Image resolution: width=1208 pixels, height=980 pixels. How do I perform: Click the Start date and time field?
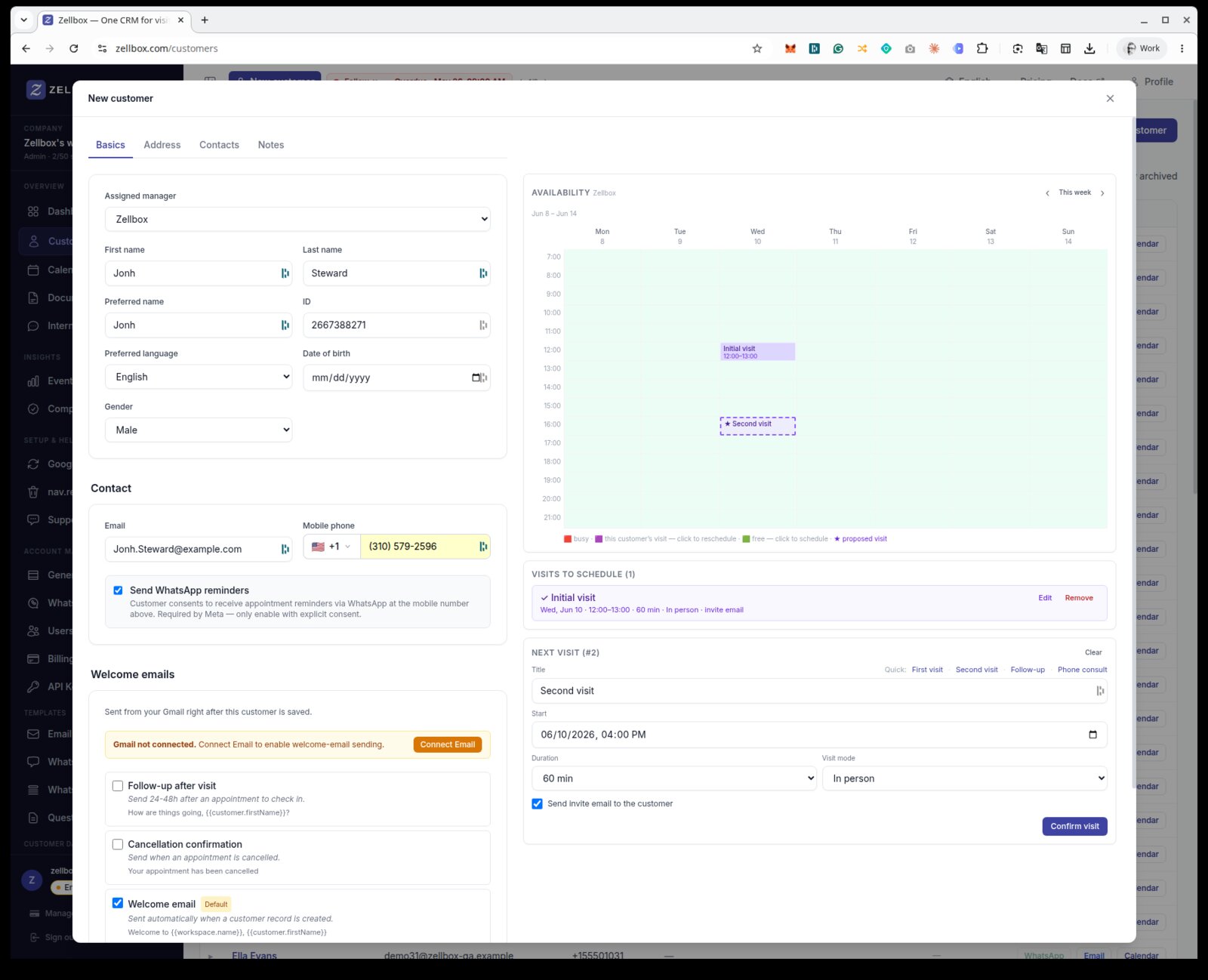coord(819,735)
